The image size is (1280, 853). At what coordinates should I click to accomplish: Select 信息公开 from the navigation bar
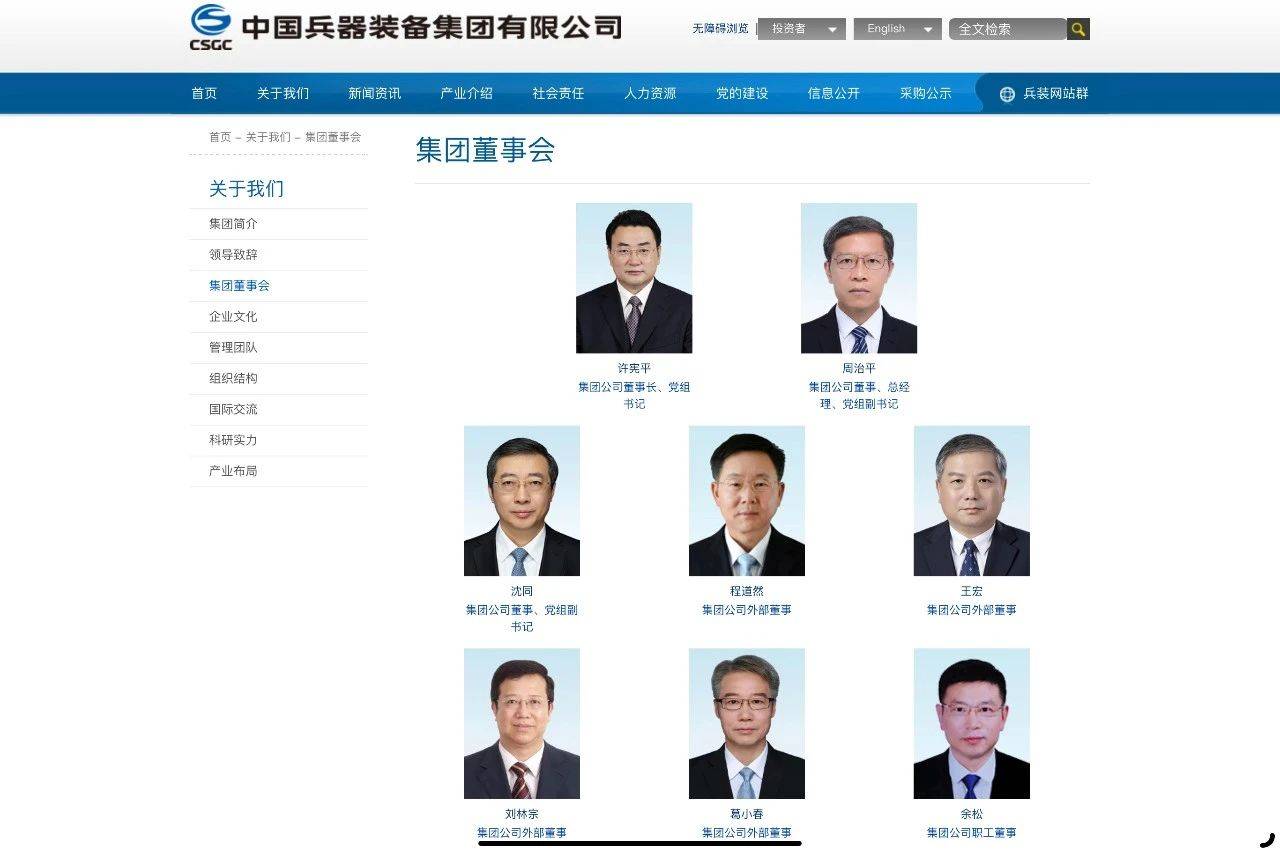[833, 93]
